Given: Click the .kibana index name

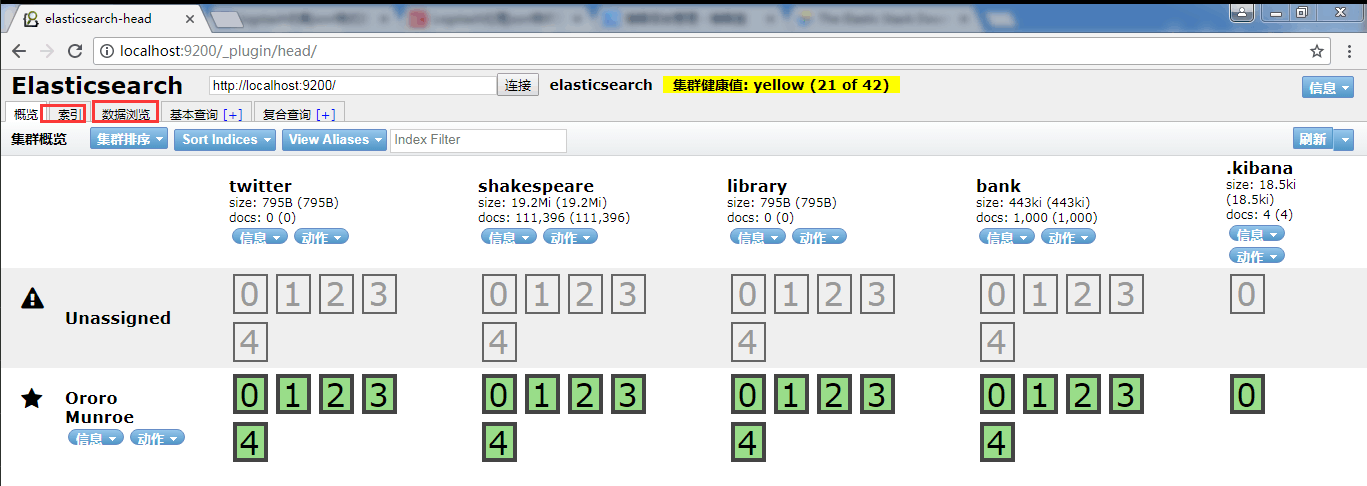Looking at the screenshot, I should coord(1259,168).
